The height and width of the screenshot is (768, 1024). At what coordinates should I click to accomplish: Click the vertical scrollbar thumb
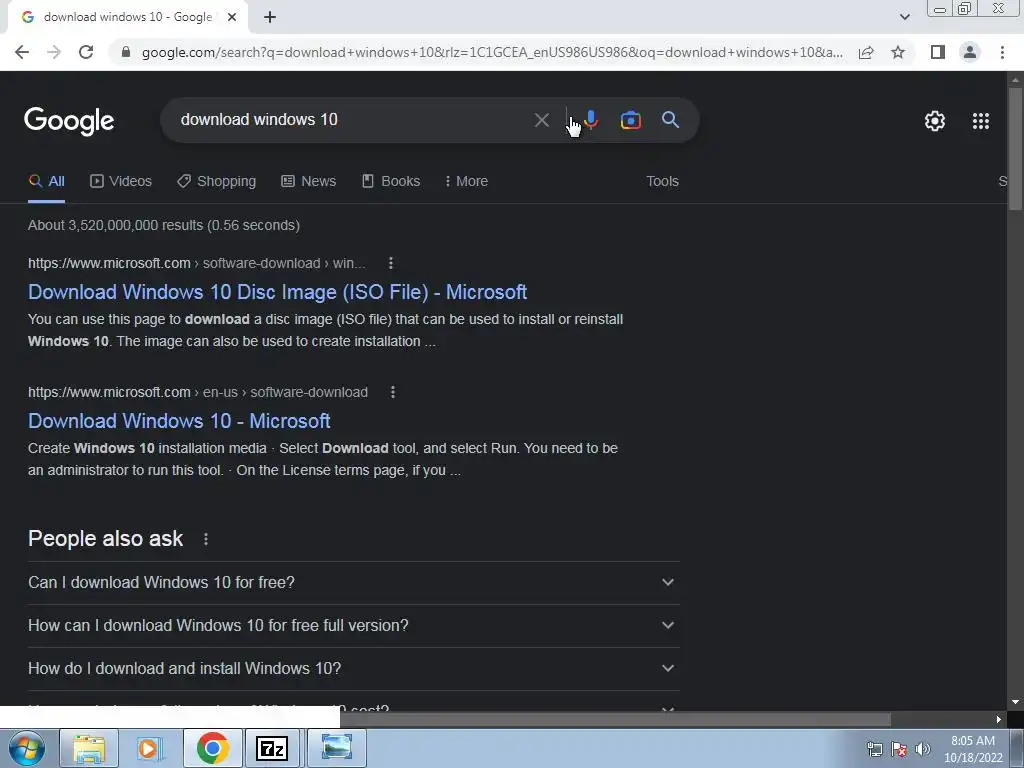pyautogui.click(x=1015, y=149)
